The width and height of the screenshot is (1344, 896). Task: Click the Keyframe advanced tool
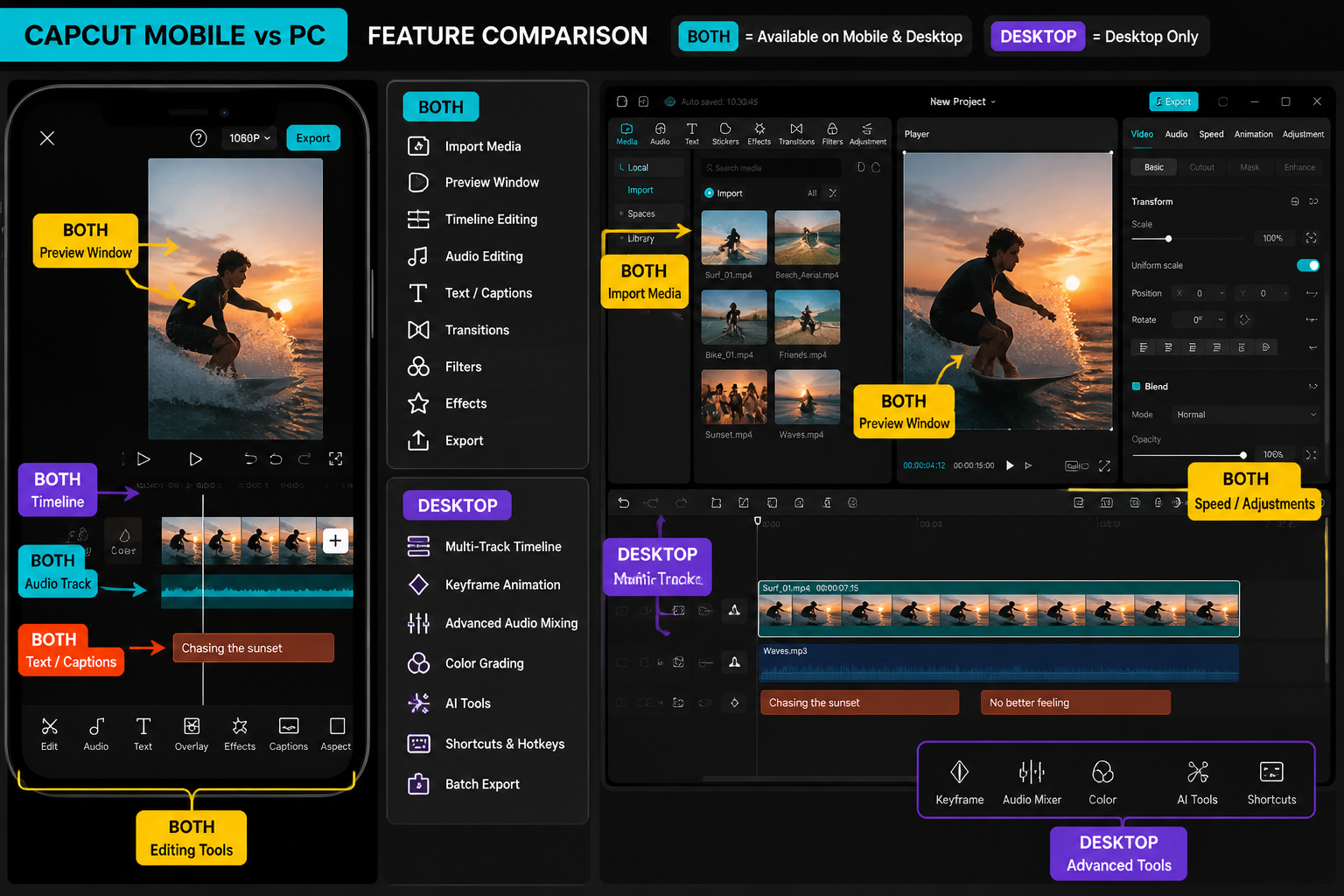[960, 782]
